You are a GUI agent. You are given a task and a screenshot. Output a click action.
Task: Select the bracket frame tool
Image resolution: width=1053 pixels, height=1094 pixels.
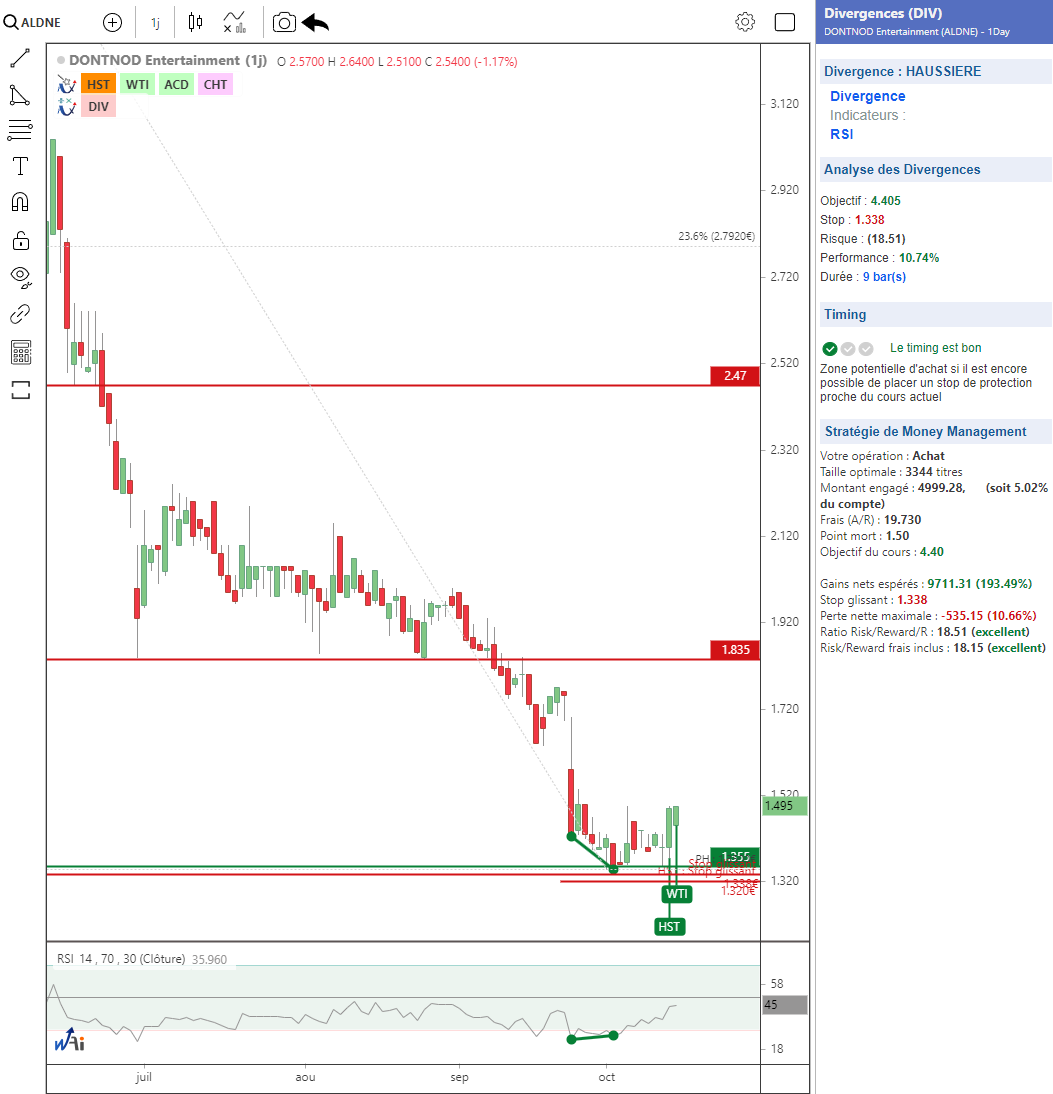click(x=21, y=390)
